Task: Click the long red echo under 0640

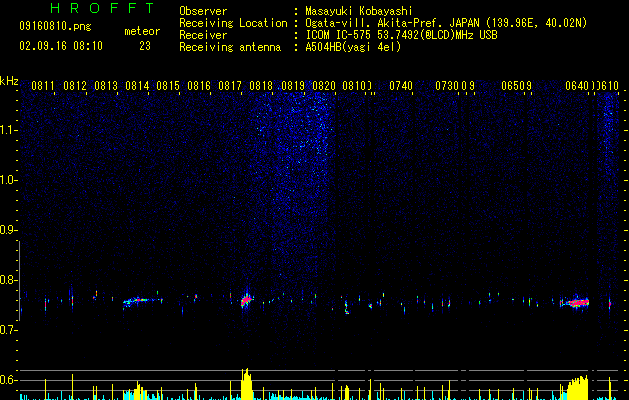Action: click(577, 303)
